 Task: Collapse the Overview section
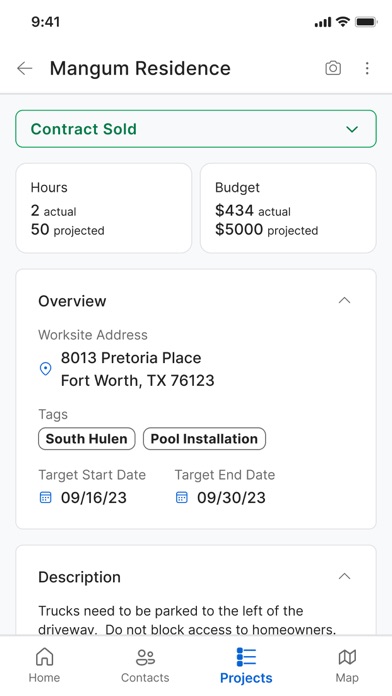pyautogui.click(x=344, y=301)
